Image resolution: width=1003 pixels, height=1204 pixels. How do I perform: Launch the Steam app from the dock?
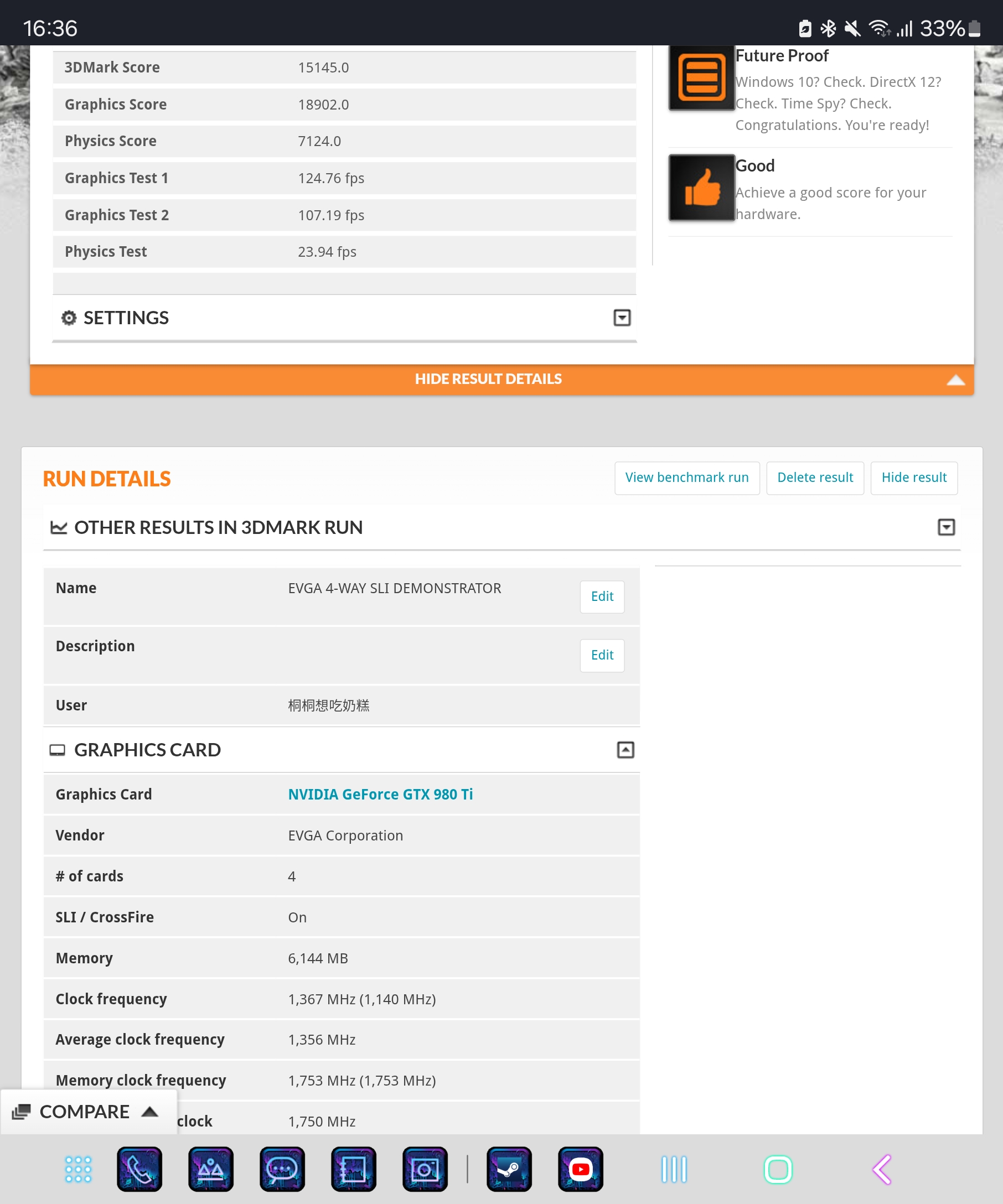tap(509, 1170)
